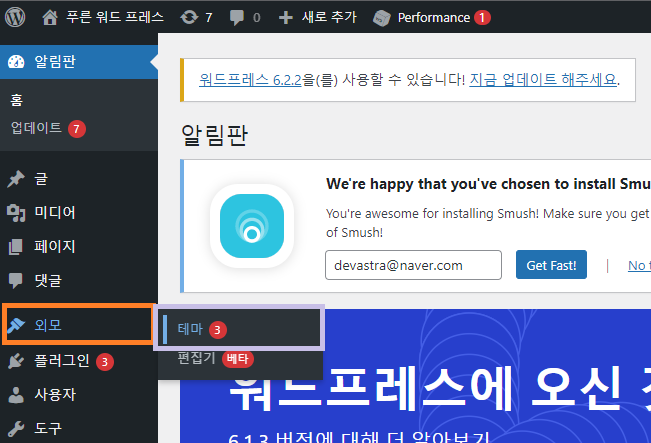Click the user icon beside 사용자
651x443 pixels.
[x=16, y=395]
